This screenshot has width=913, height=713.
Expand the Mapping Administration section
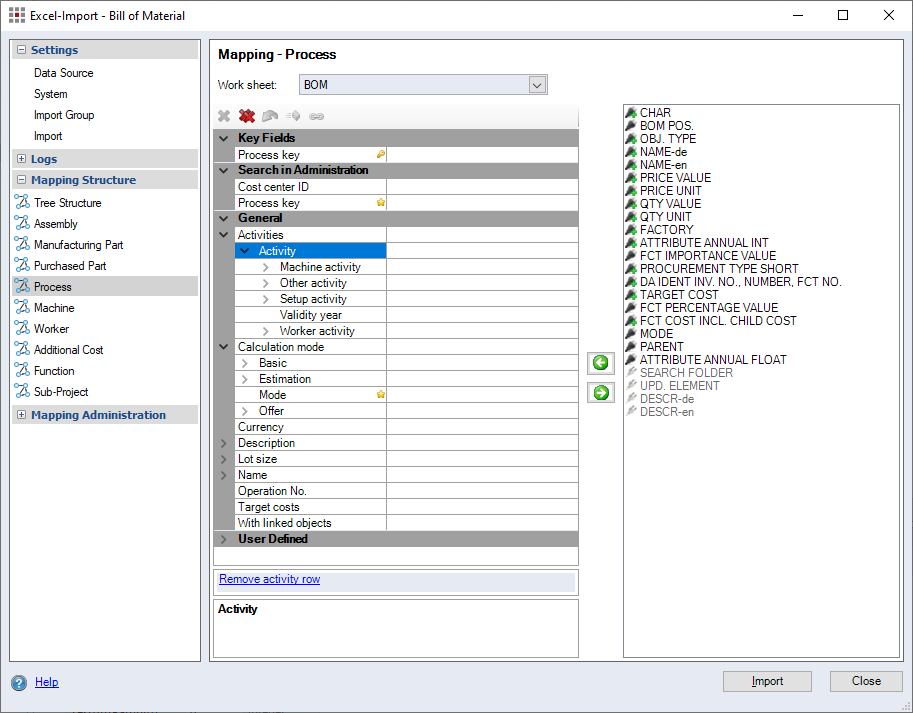22,415
